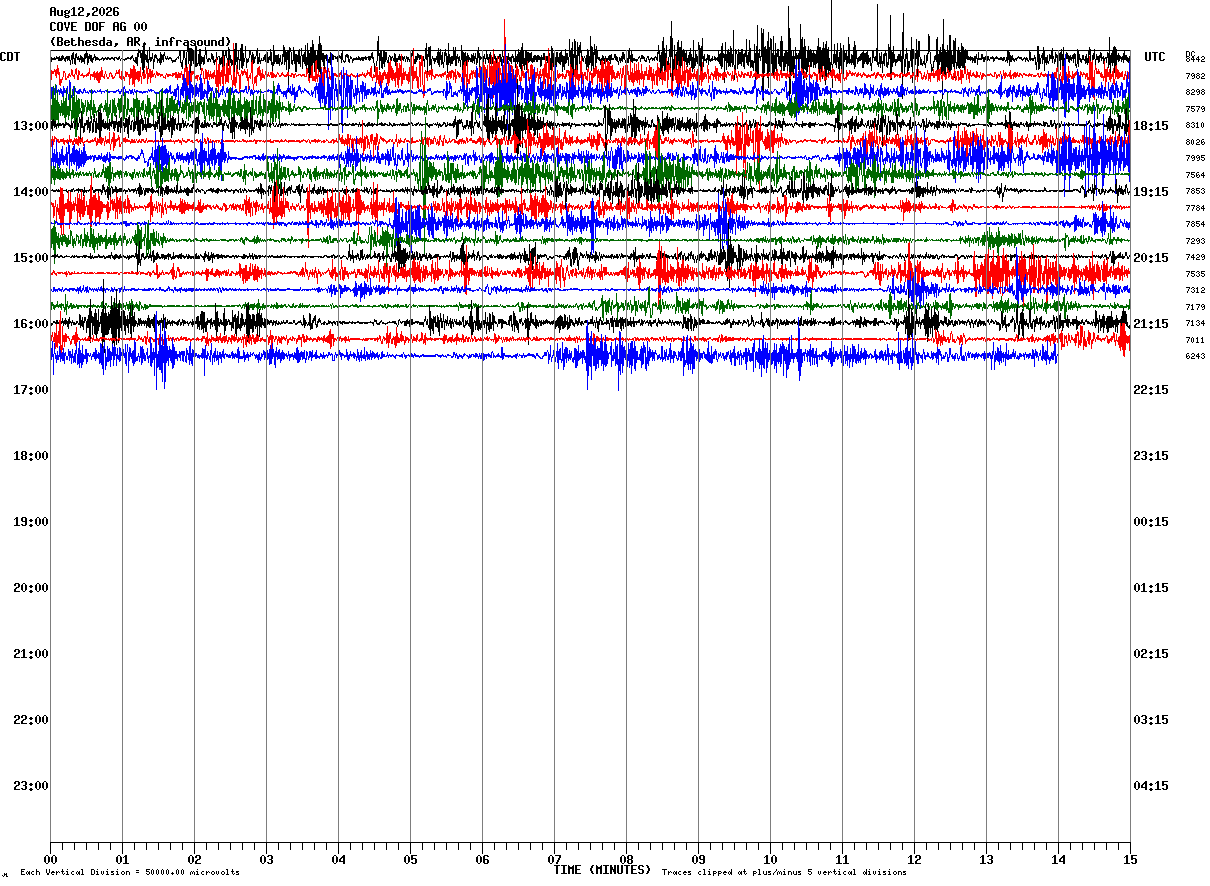Click the 01:15 UTC time label
Screen dimensions: 1210x886
[1150, 588]
